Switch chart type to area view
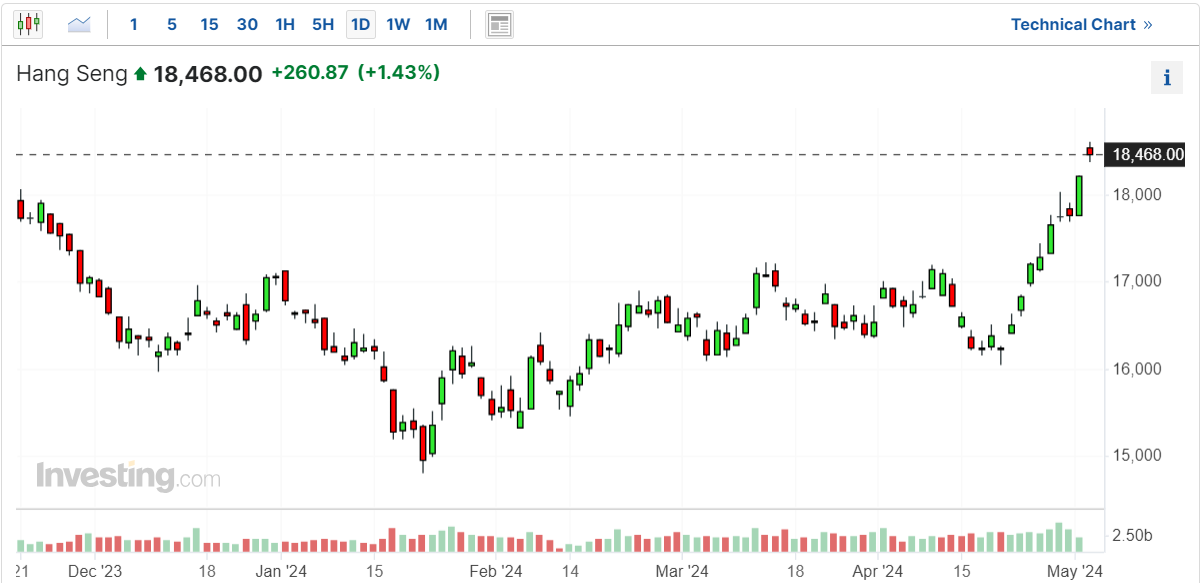Screen dimensions: 1204x583 pyautogui.click(x=79, y=24)
